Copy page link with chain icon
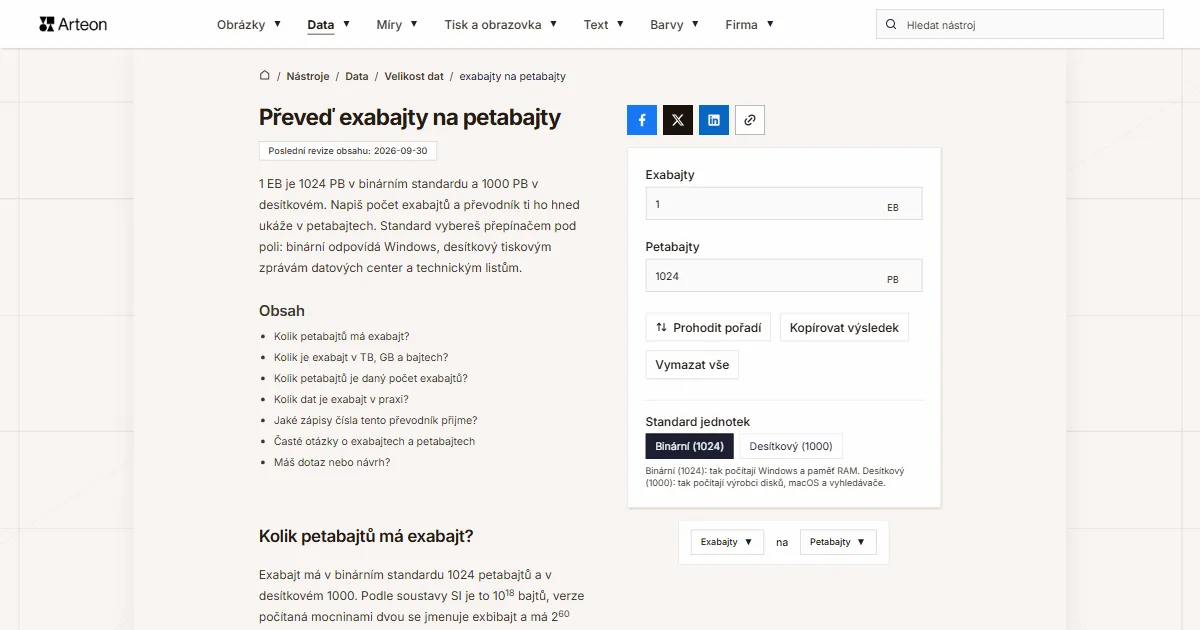This screenshot has width=1200, height=630. click(750, 120)
